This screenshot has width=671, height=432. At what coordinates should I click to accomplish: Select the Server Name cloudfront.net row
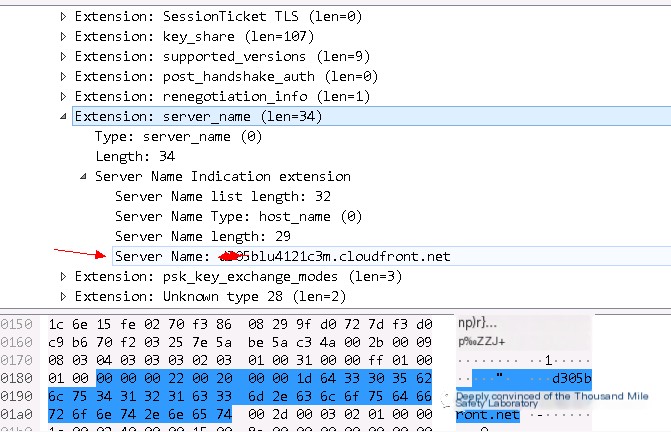[x=392, y=256]
